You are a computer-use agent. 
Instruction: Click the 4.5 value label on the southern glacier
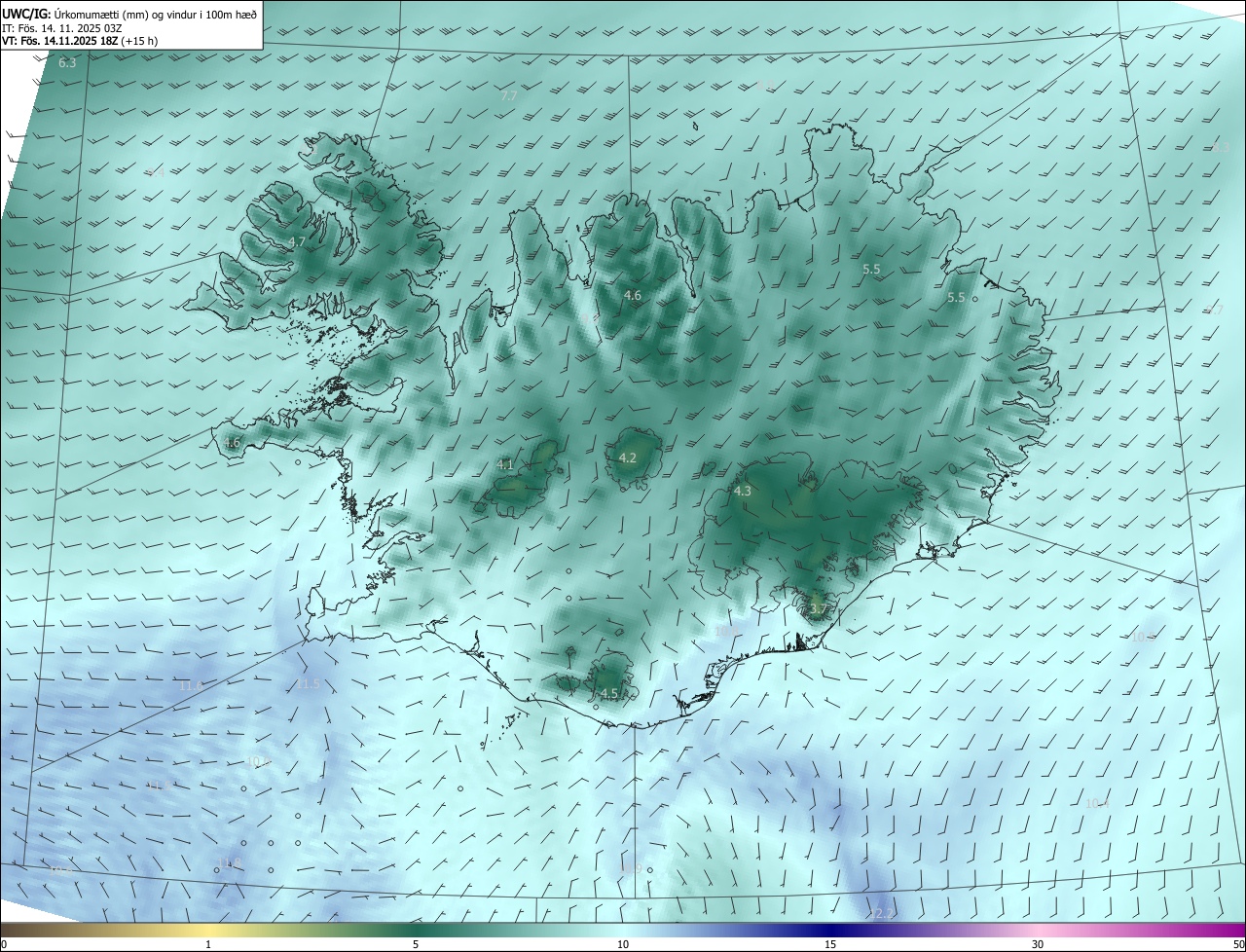tap(609, 694)
